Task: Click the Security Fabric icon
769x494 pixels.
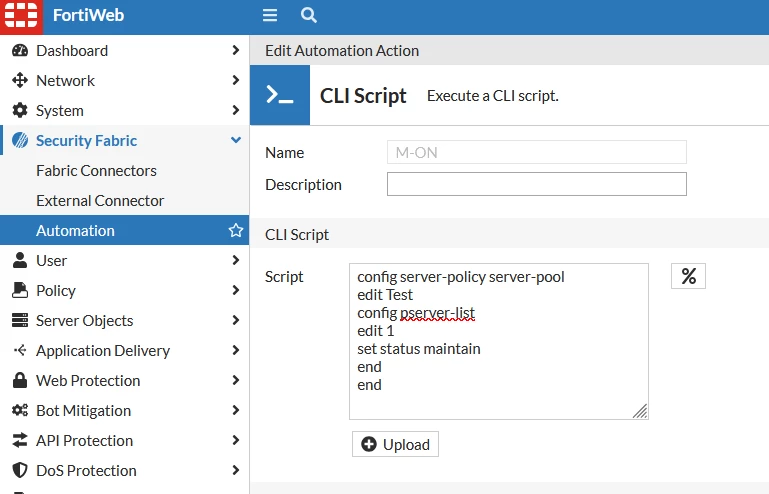Action: click(x=20, y=140)
